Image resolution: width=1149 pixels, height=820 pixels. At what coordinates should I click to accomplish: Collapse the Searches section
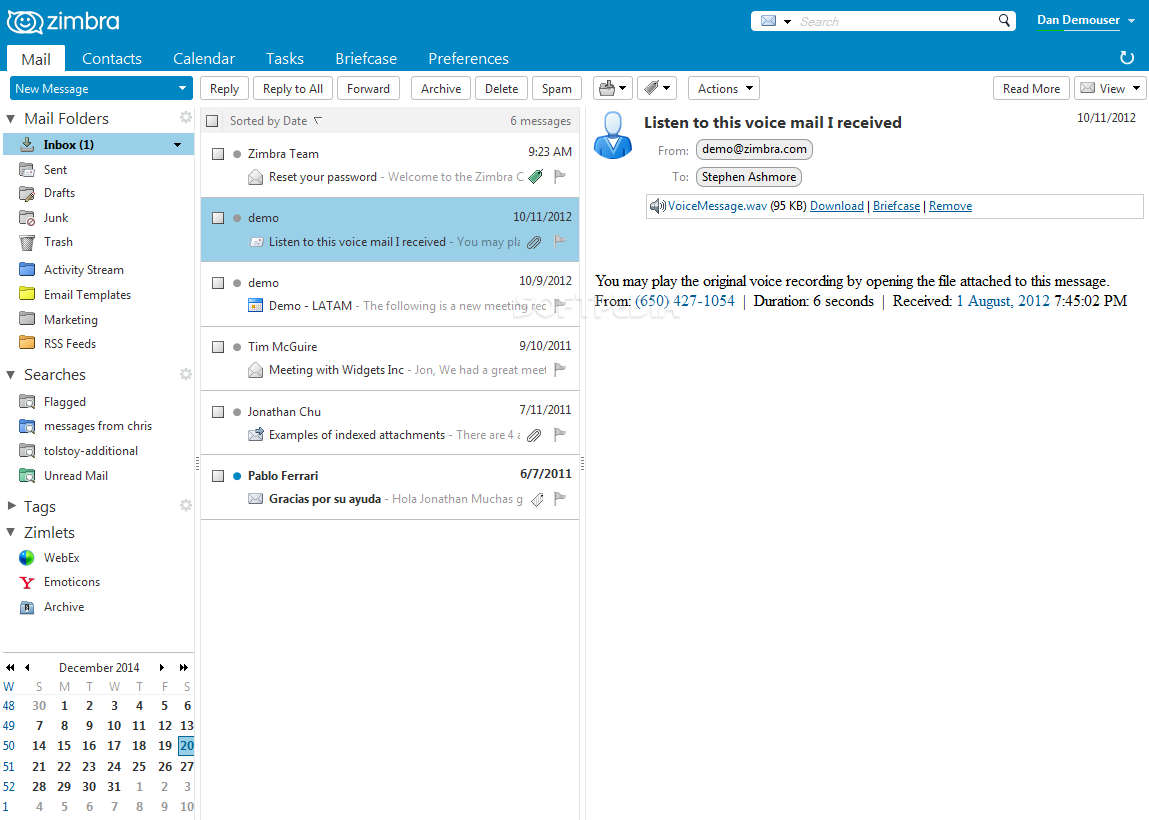click(x=10, y=374)
